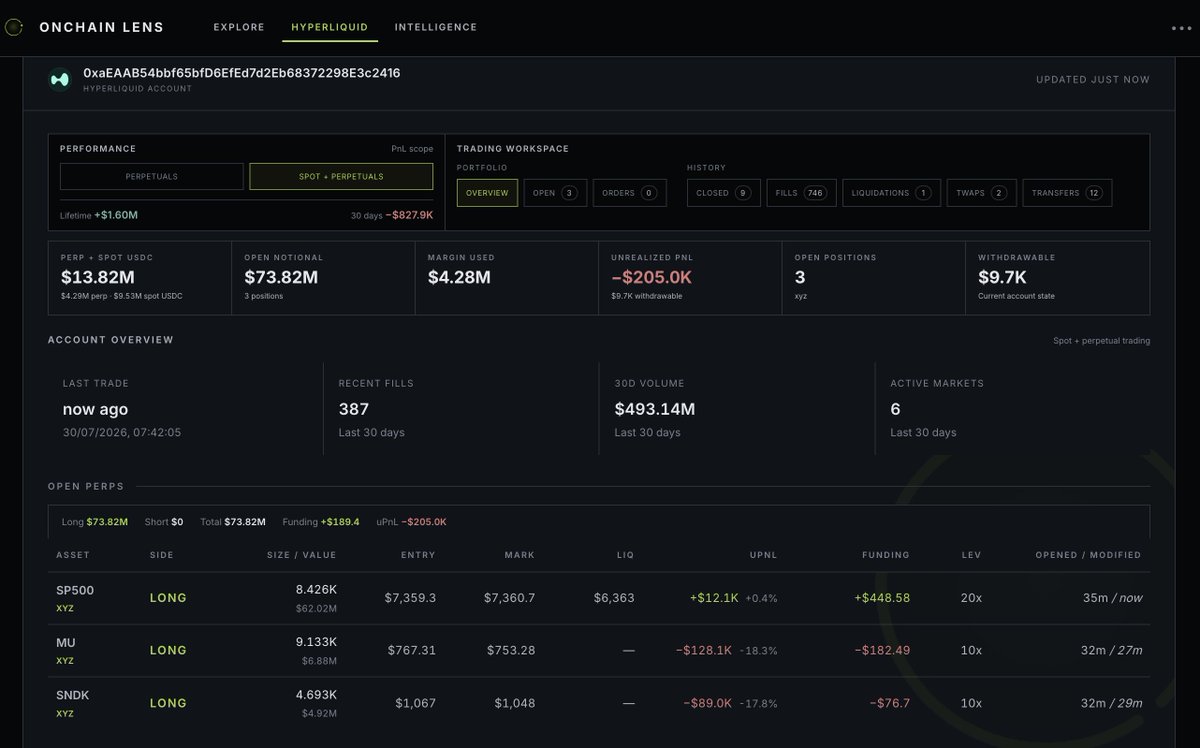Switch PnL scope to Perpetuals
This screenshot has height=748, width=1200.
152,177
